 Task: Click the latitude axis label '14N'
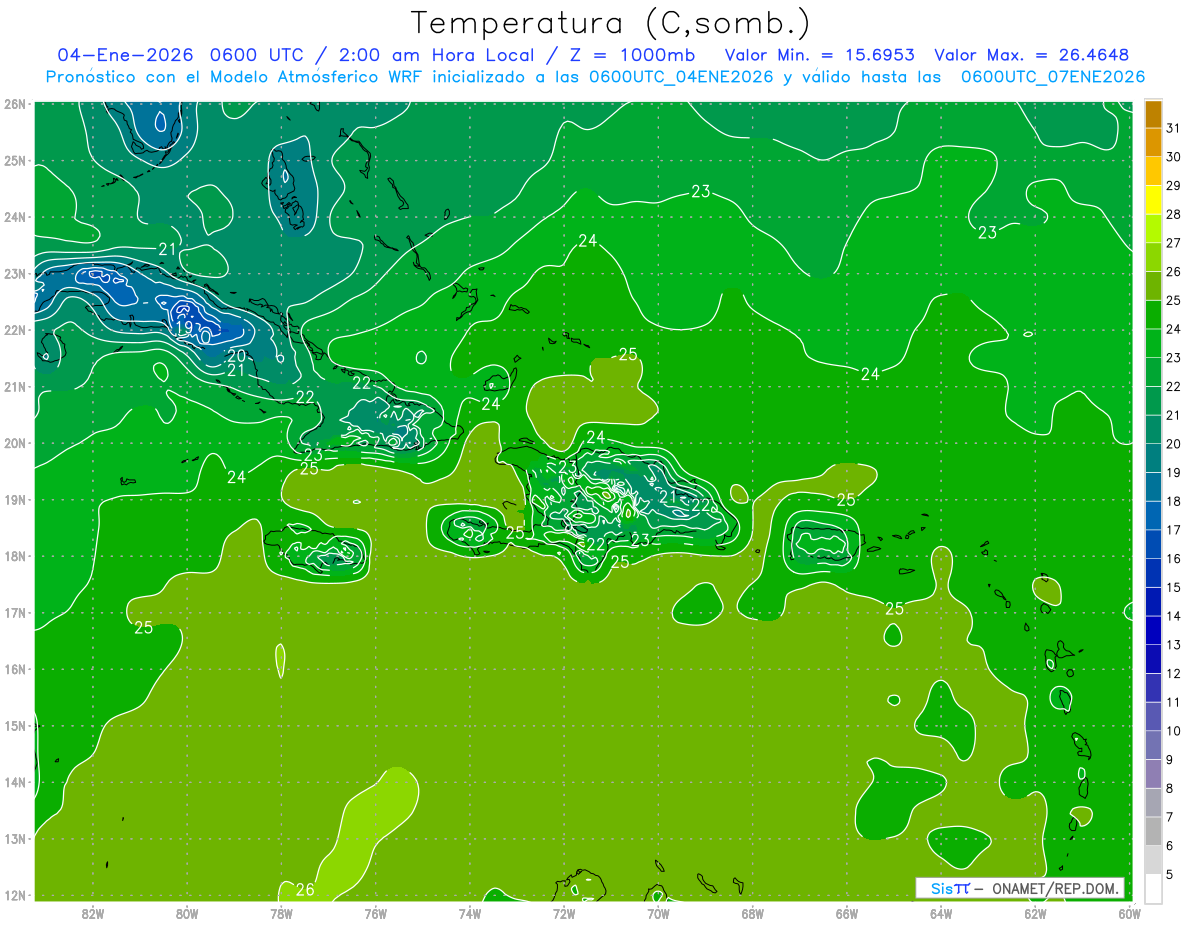(x=15, y=782)
